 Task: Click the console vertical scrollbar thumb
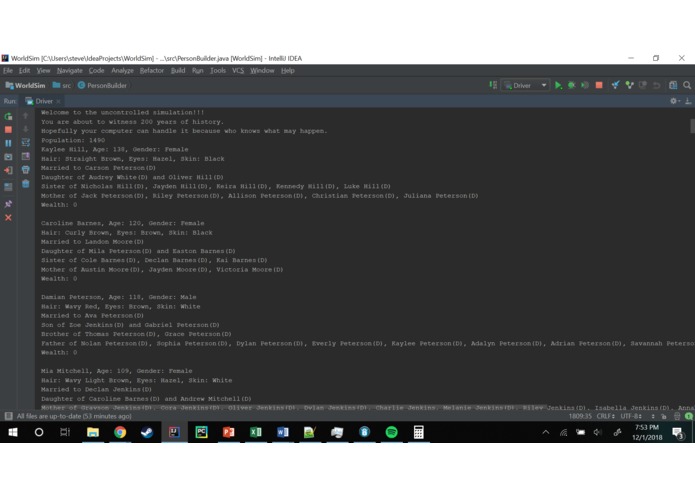(692, 126)
